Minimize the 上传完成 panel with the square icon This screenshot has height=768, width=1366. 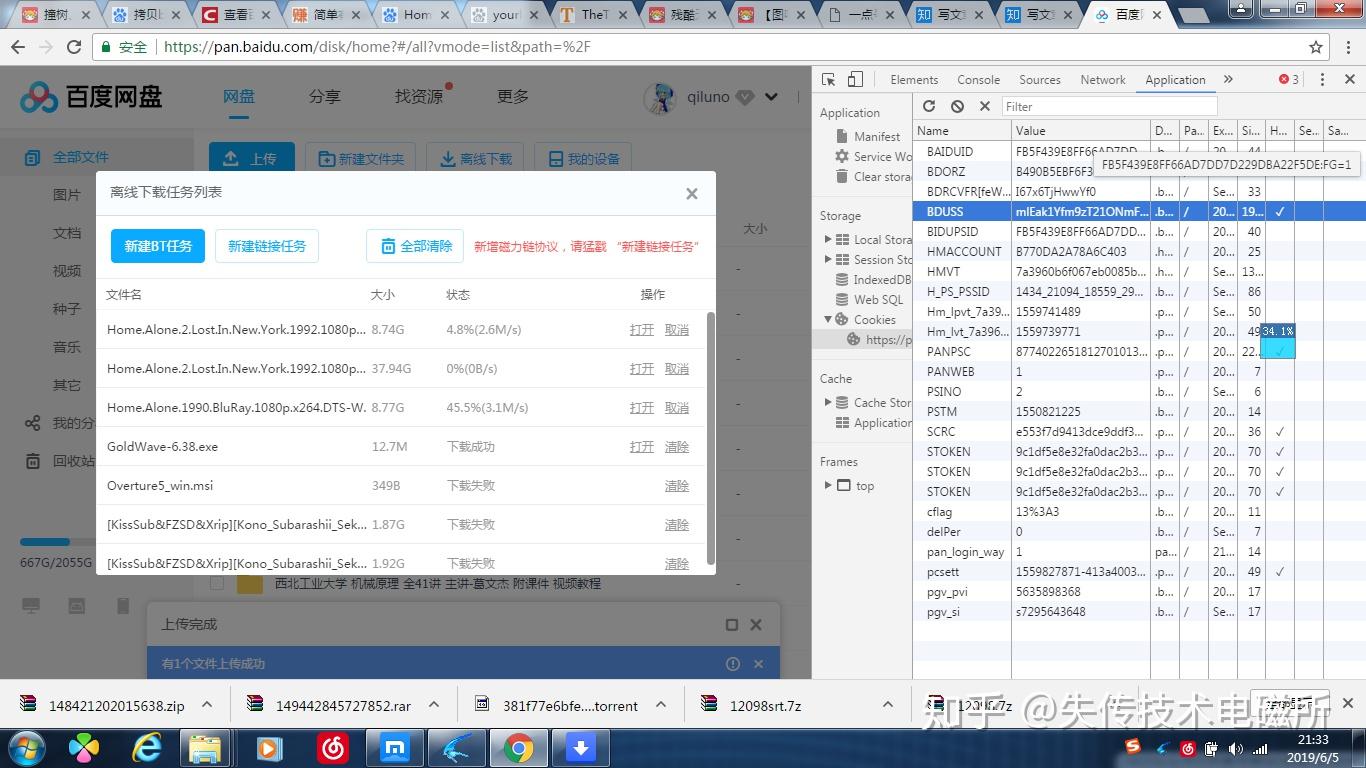point(731,625)
